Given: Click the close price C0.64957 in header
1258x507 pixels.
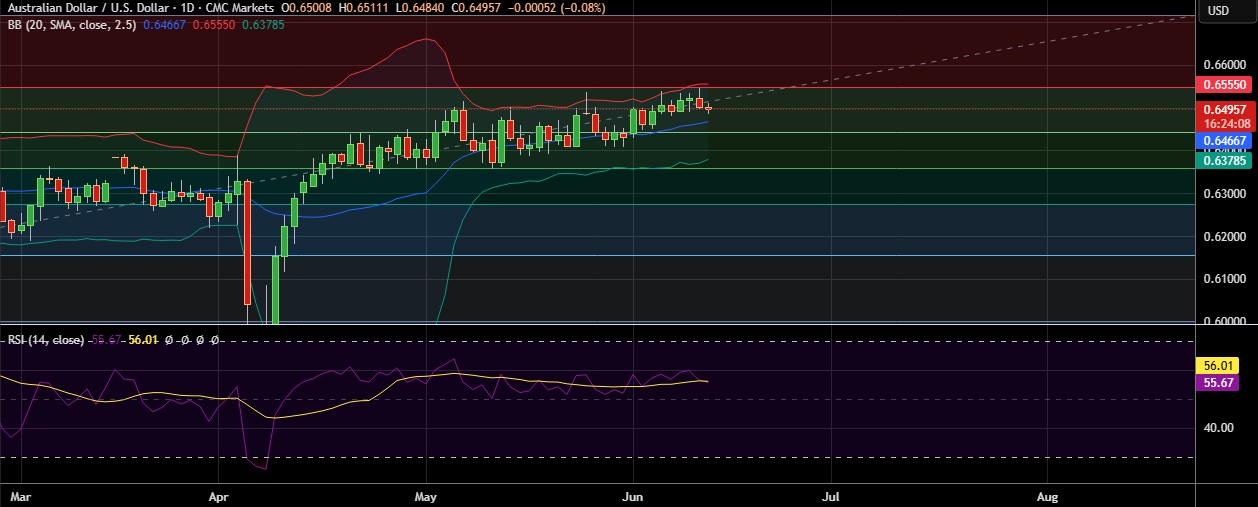Looking at the screenshot, I should click(x=476, y=8).
